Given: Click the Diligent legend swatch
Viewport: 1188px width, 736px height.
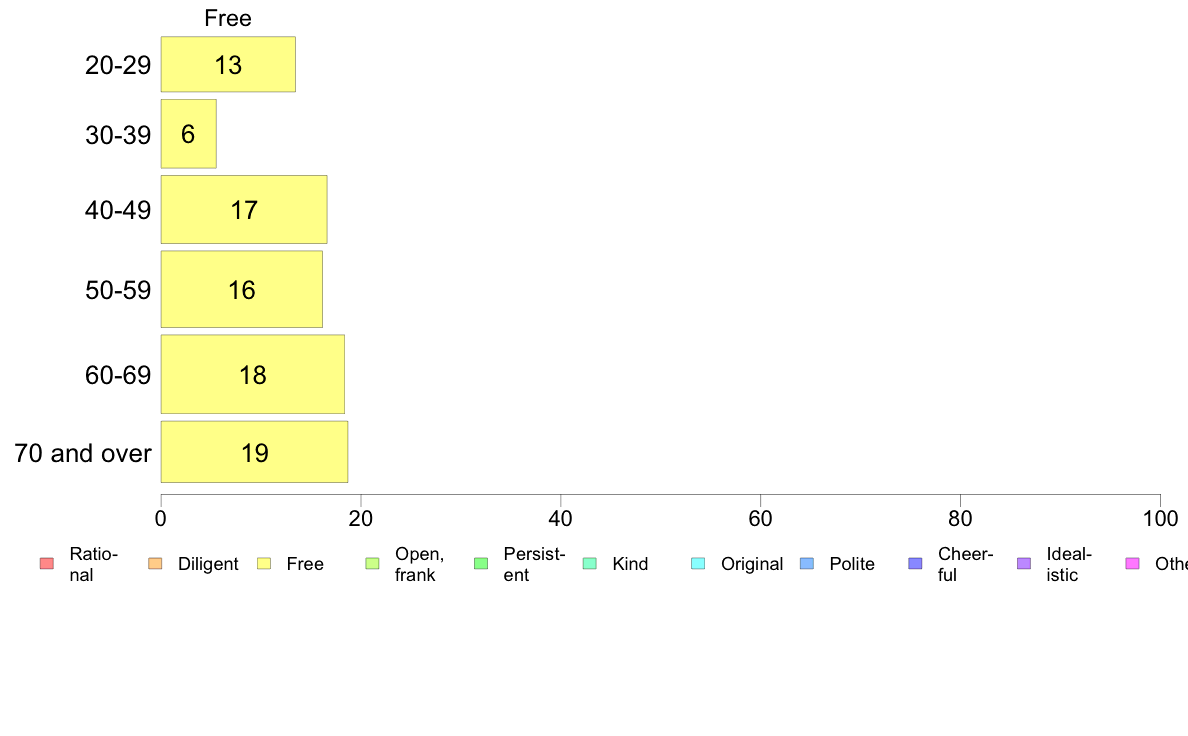Looking at the screenshot, I should click(154, 564).
